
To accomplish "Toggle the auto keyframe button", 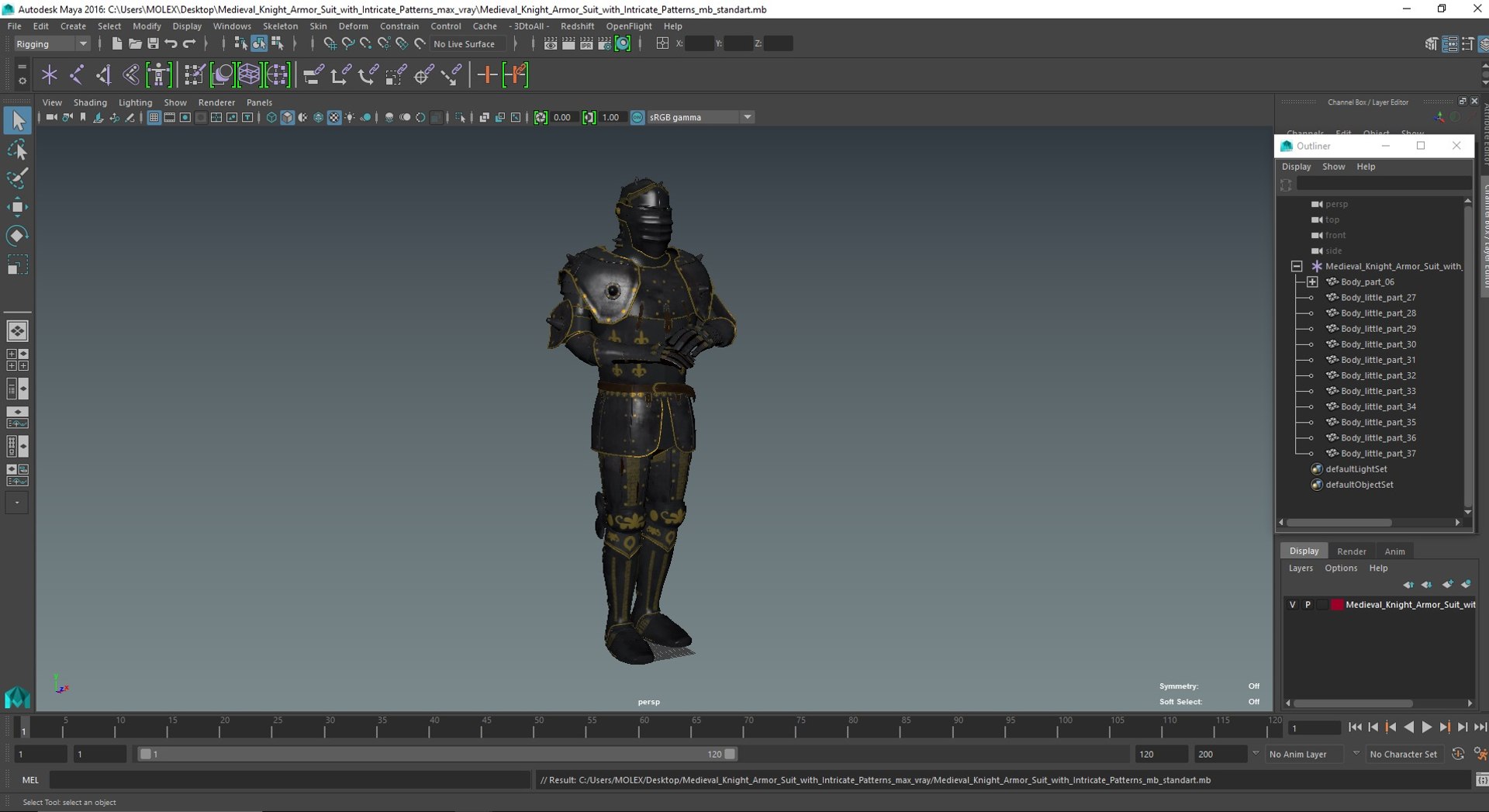I will click(1458, 754).
